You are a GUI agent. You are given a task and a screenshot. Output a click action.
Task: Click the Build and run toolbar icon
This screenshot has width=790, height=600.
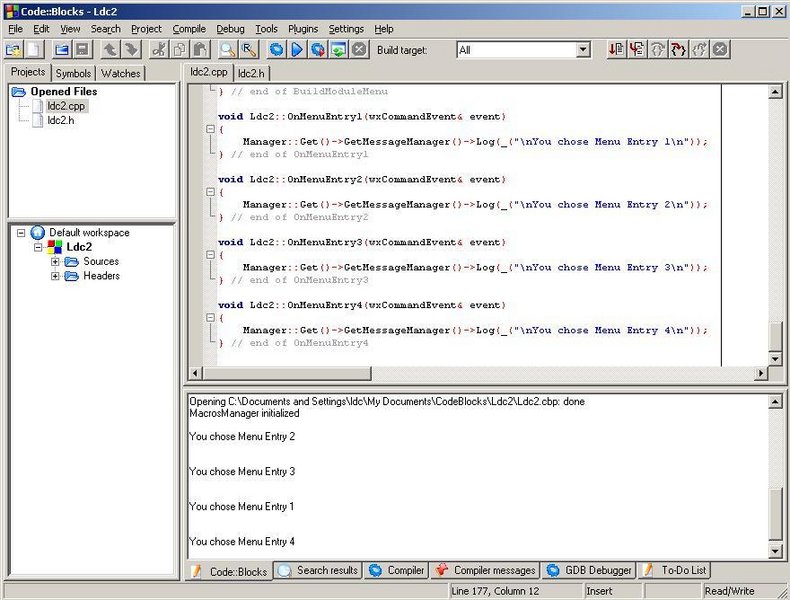(x=318, y=49)
